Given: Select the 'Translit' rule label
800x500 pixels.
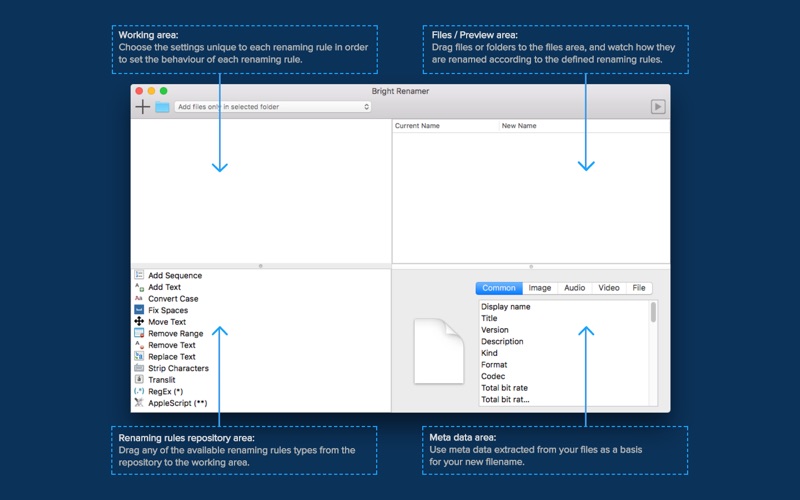Looking at the screenshot, I should [162, 380].
